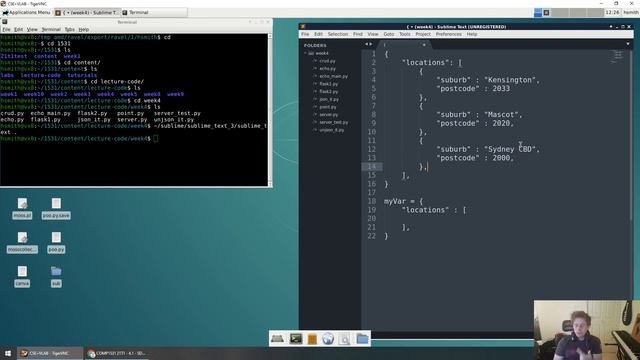Click the myVar text on line 18

pos(395,201)
